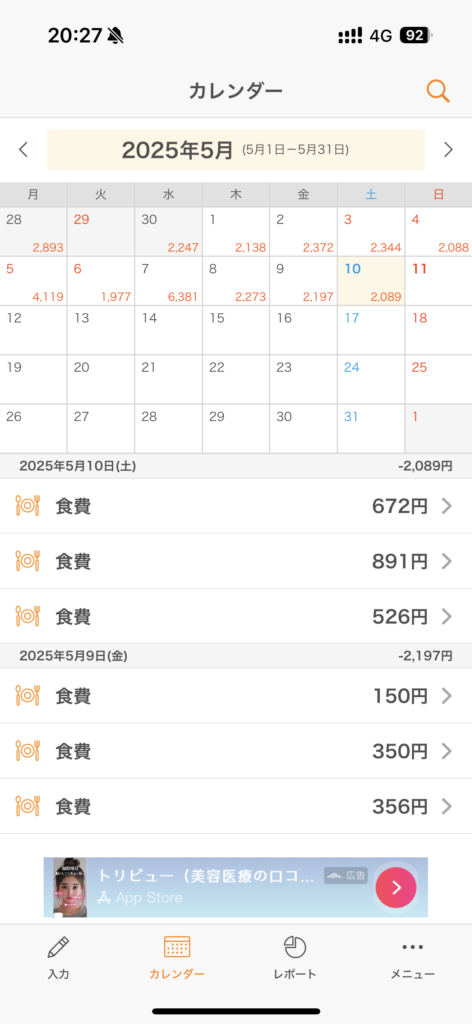The height and width of the screenshot is (1024, 472).
Task: Expand the 526円 食費 entry chevron
Action: [447, 616]
